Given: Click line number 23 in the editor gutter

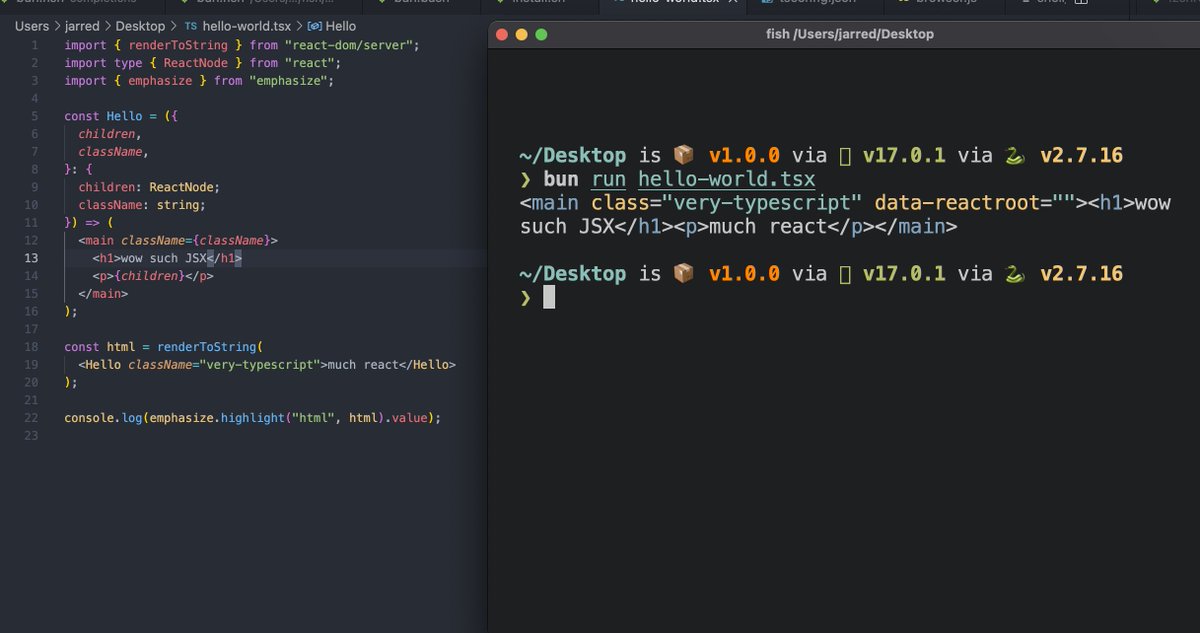Looking at the screenshot, I should [x=32, y=436].
